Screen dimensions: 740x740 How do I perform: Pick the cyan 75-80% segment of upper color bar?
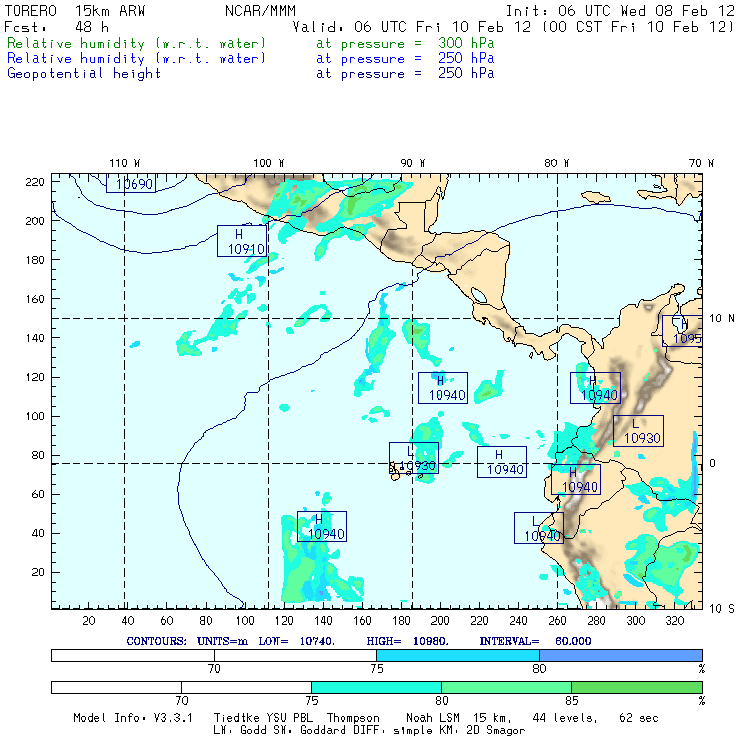point(458,654)
